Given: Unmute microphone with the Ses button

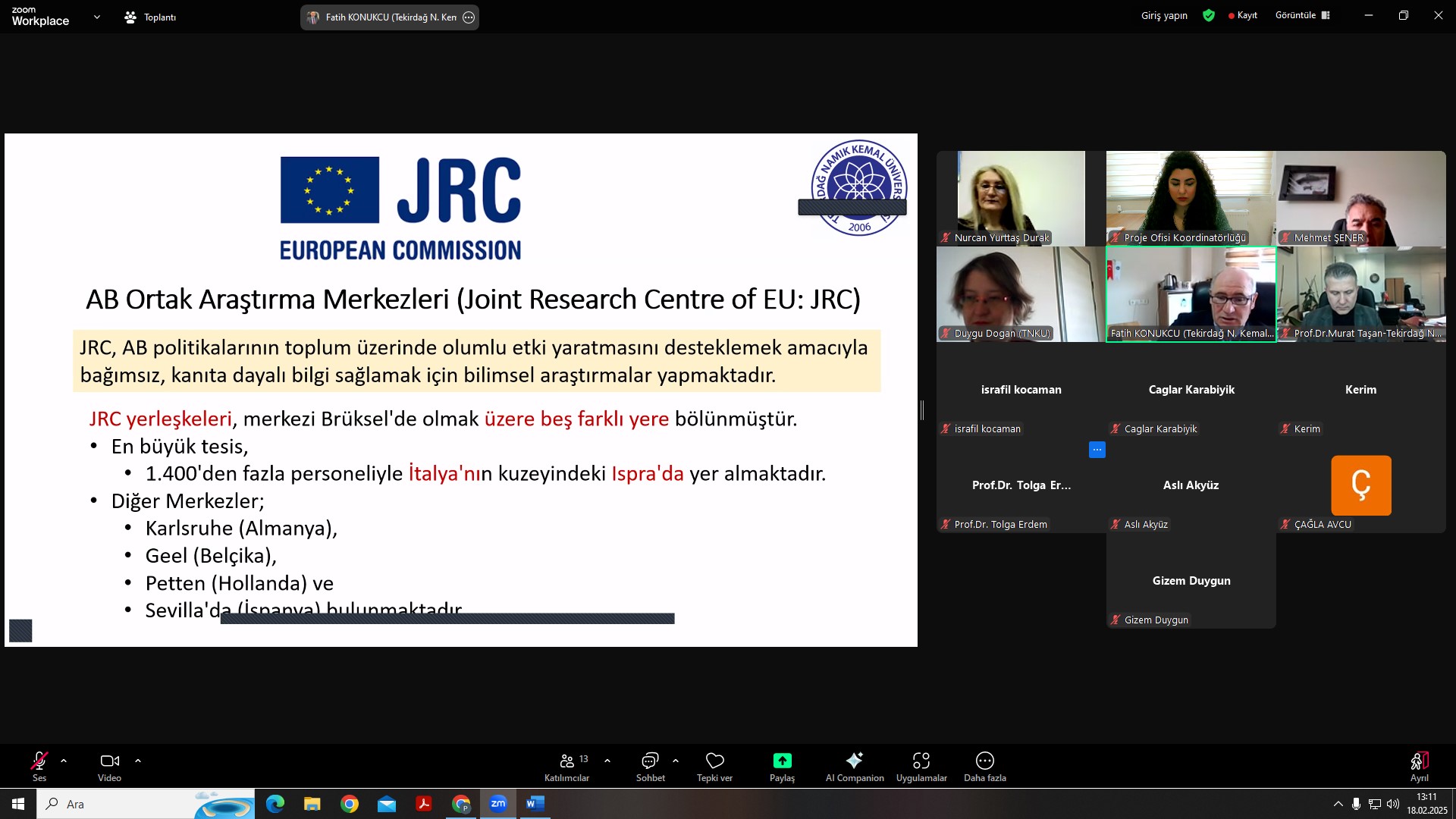Looking at the screenshot, I should 39,766.
